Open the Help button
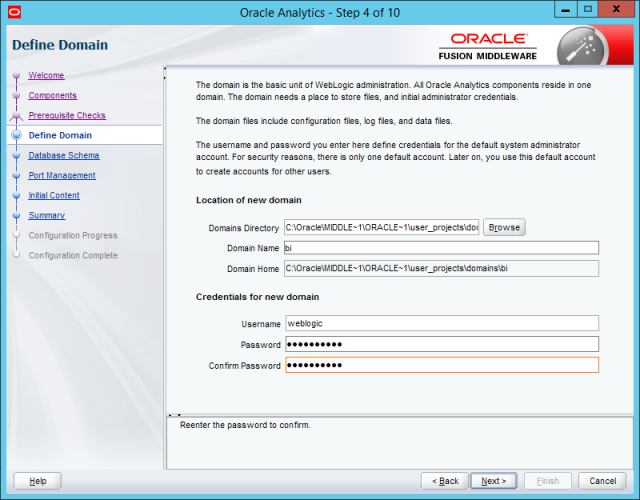 coord(38,481)
